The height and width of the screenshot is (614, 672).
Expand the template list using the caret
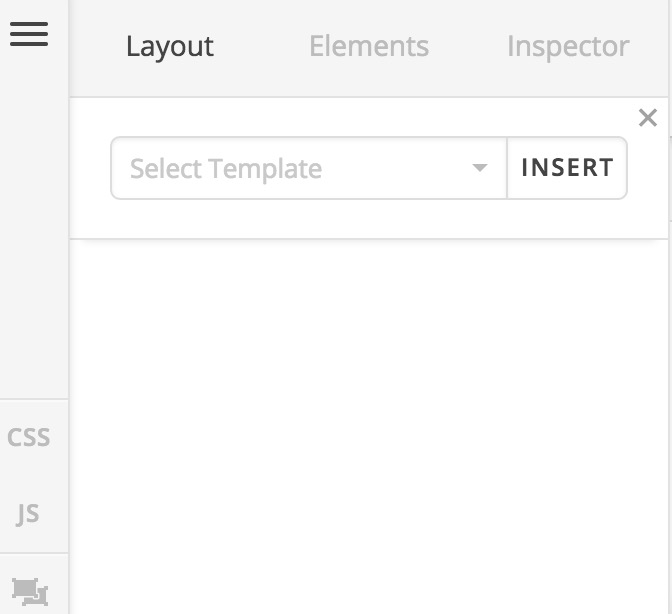pyautogui.click(x=480, y=168)
